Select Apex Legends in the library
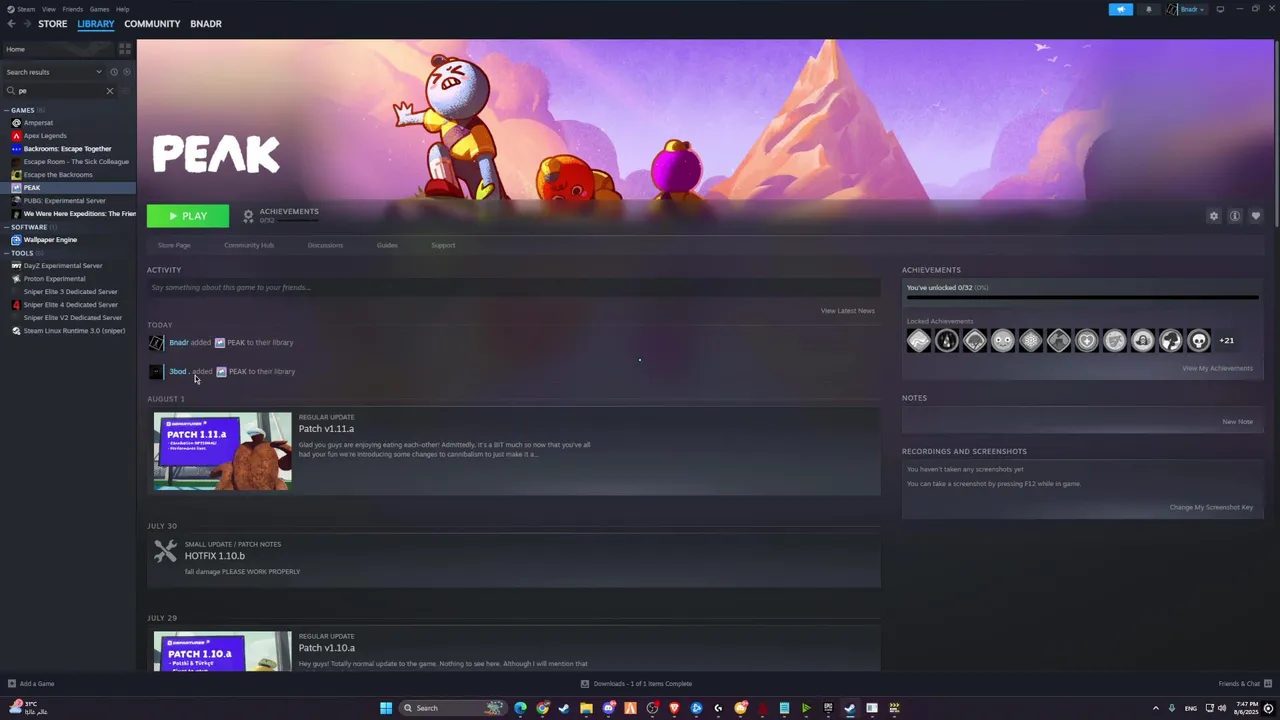Viewport: 1280px width, 720px height. [45, 136]
